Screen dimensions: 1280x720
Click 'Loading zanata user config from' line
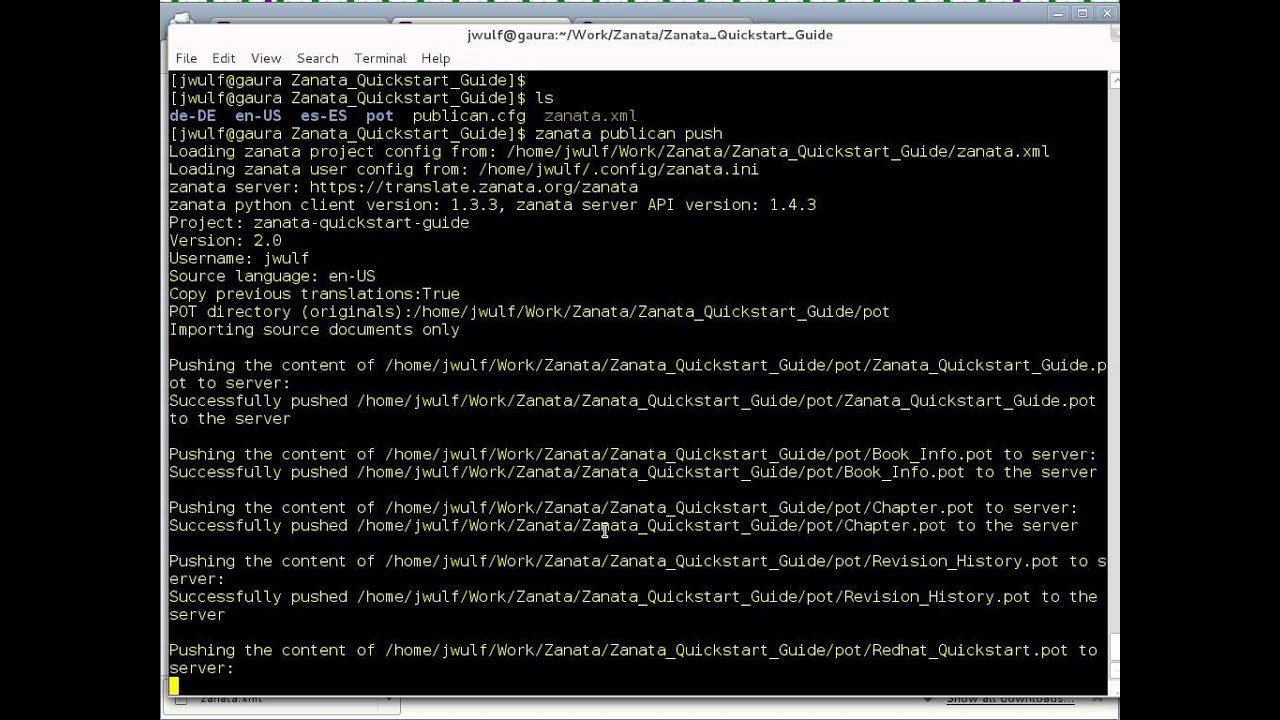coord(464,169)
